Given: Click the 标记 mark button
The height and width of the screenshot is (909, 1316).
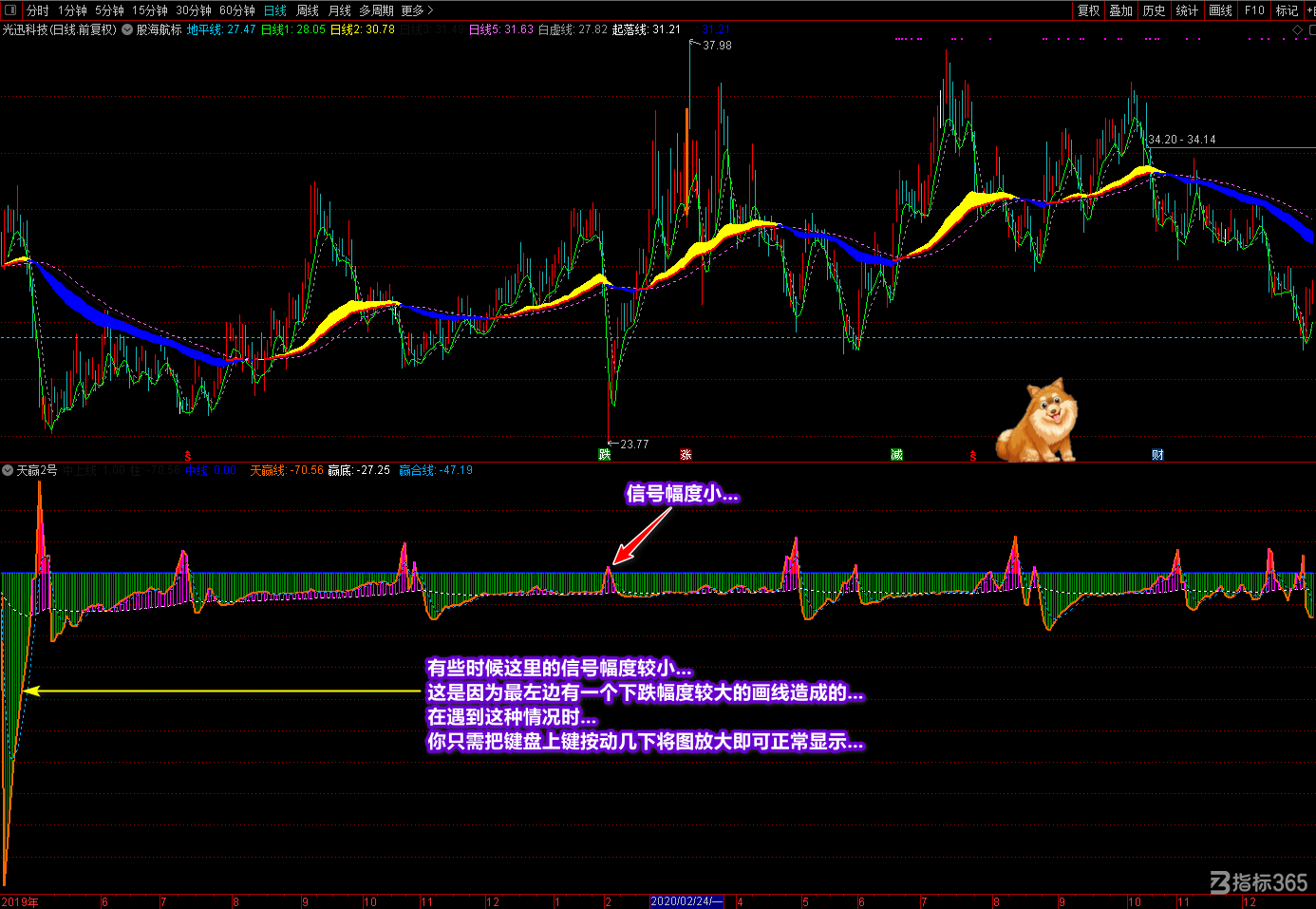Looking at the screenshot, I should pos(1287,10).
